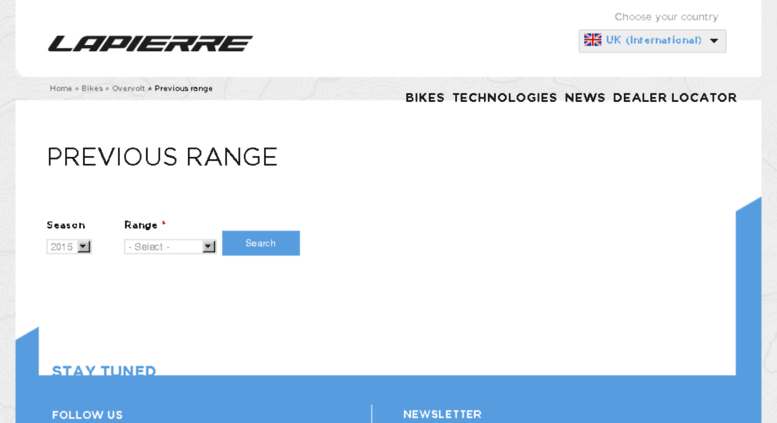Open the DEALER LOCATOR page
777x423 pixels.
pos(674,98)
